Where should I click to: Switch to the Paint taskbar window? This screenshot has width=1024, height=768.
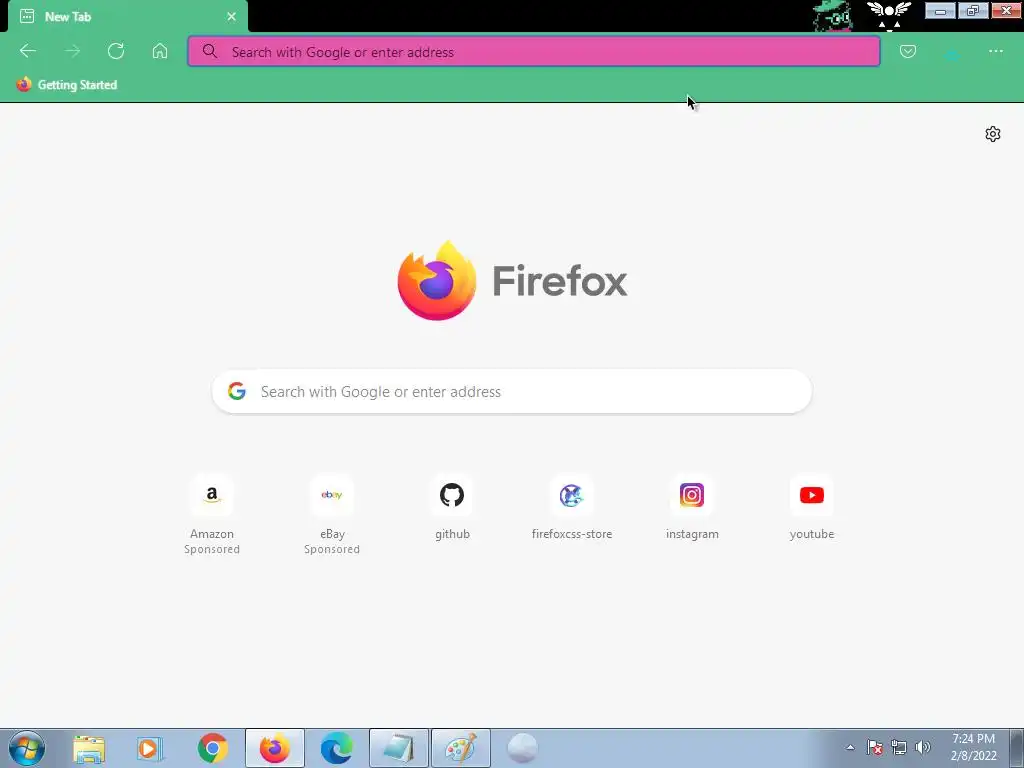pyautogui.click(x=461, y=748)
